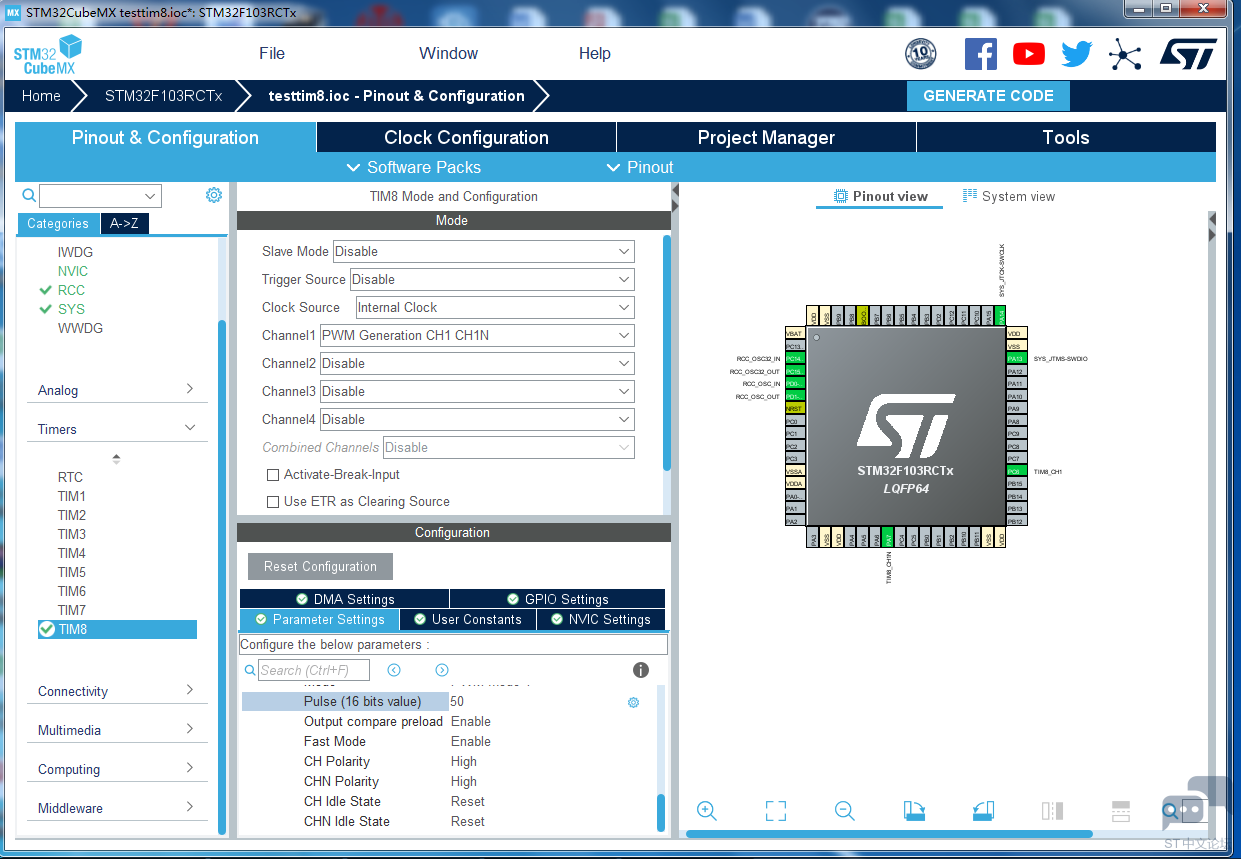Viewport: 1241px width, 859px height.
Task: Switch to the System view tab
Action: (x=1009, y=196)
